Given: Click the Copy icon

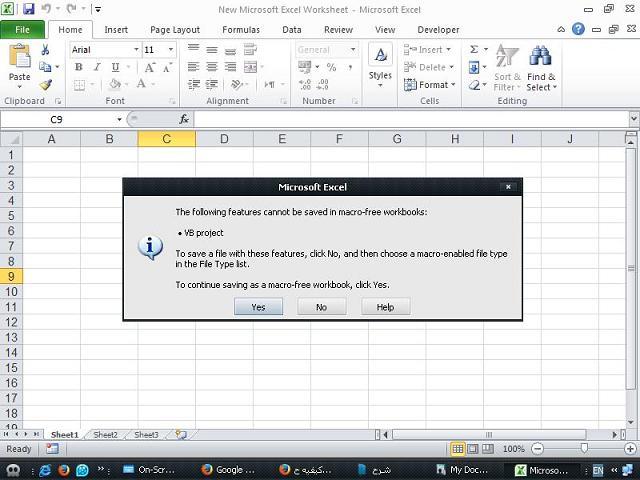Looking at the screenshot, I should coord(45,67).
